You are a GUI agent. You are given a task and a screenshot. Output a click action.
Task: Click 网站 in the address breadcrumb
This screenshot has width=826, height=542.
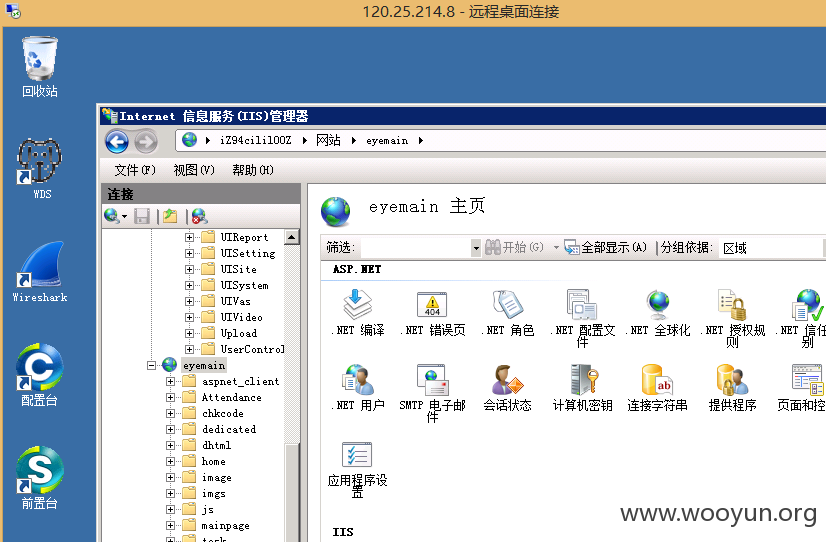tap(328, 141)
